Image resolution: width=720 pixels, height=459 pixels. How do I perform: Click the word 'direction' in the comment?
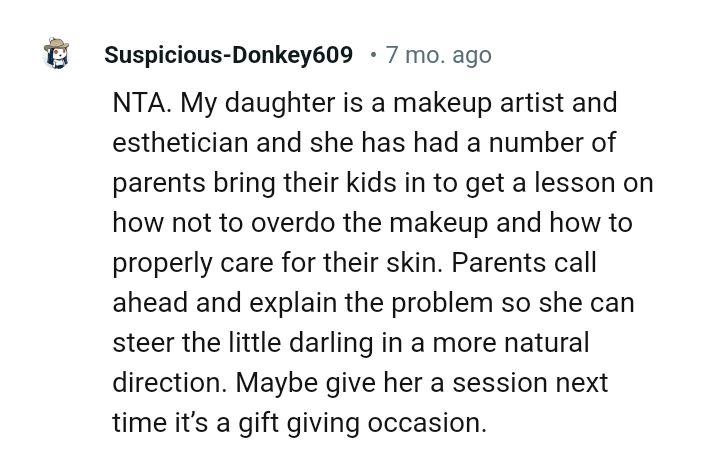(166, 383)
